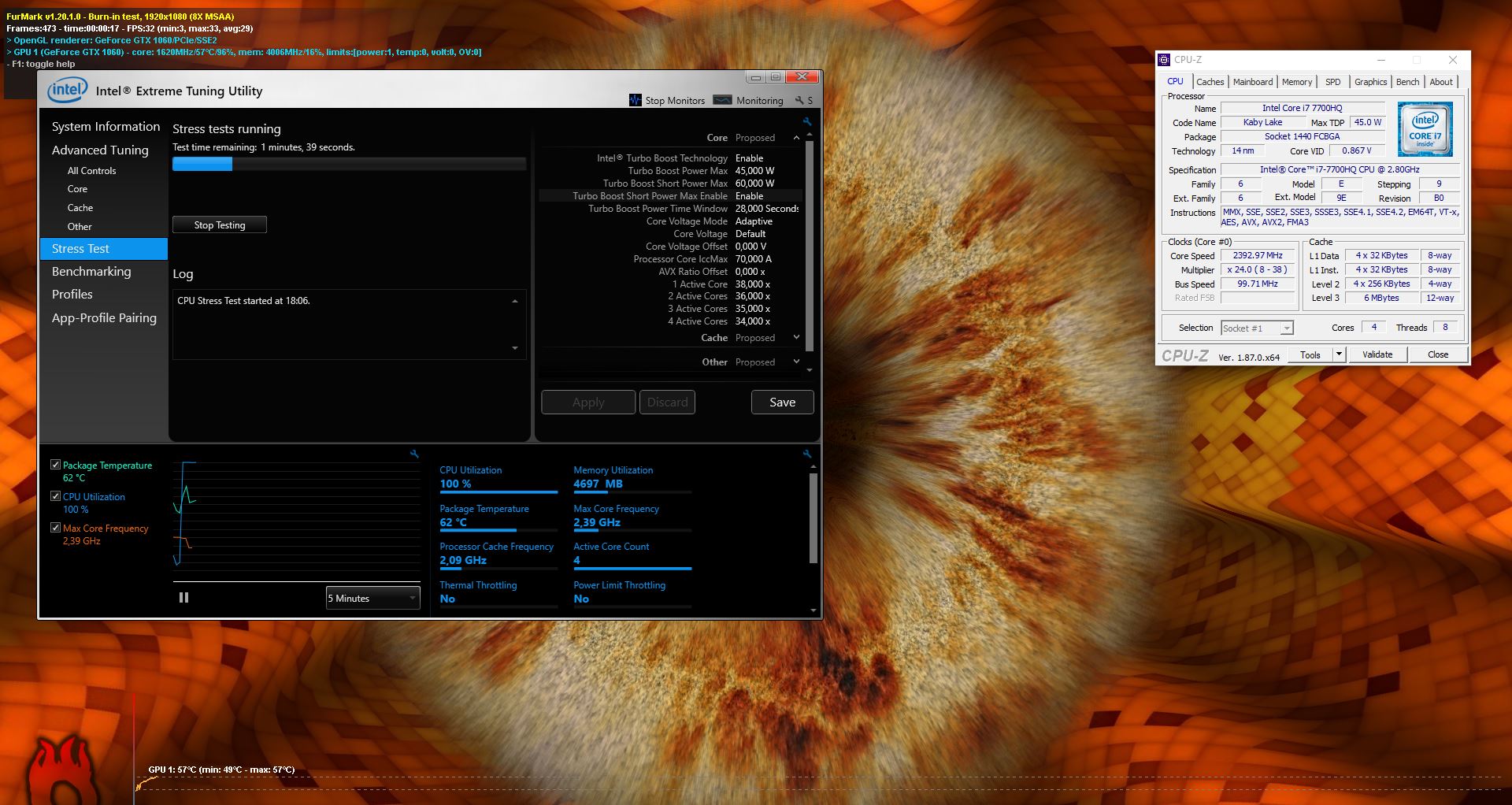Click the Multiplier value in CPU-Z
This screenshot has width=1512, height=805.
1258,270
